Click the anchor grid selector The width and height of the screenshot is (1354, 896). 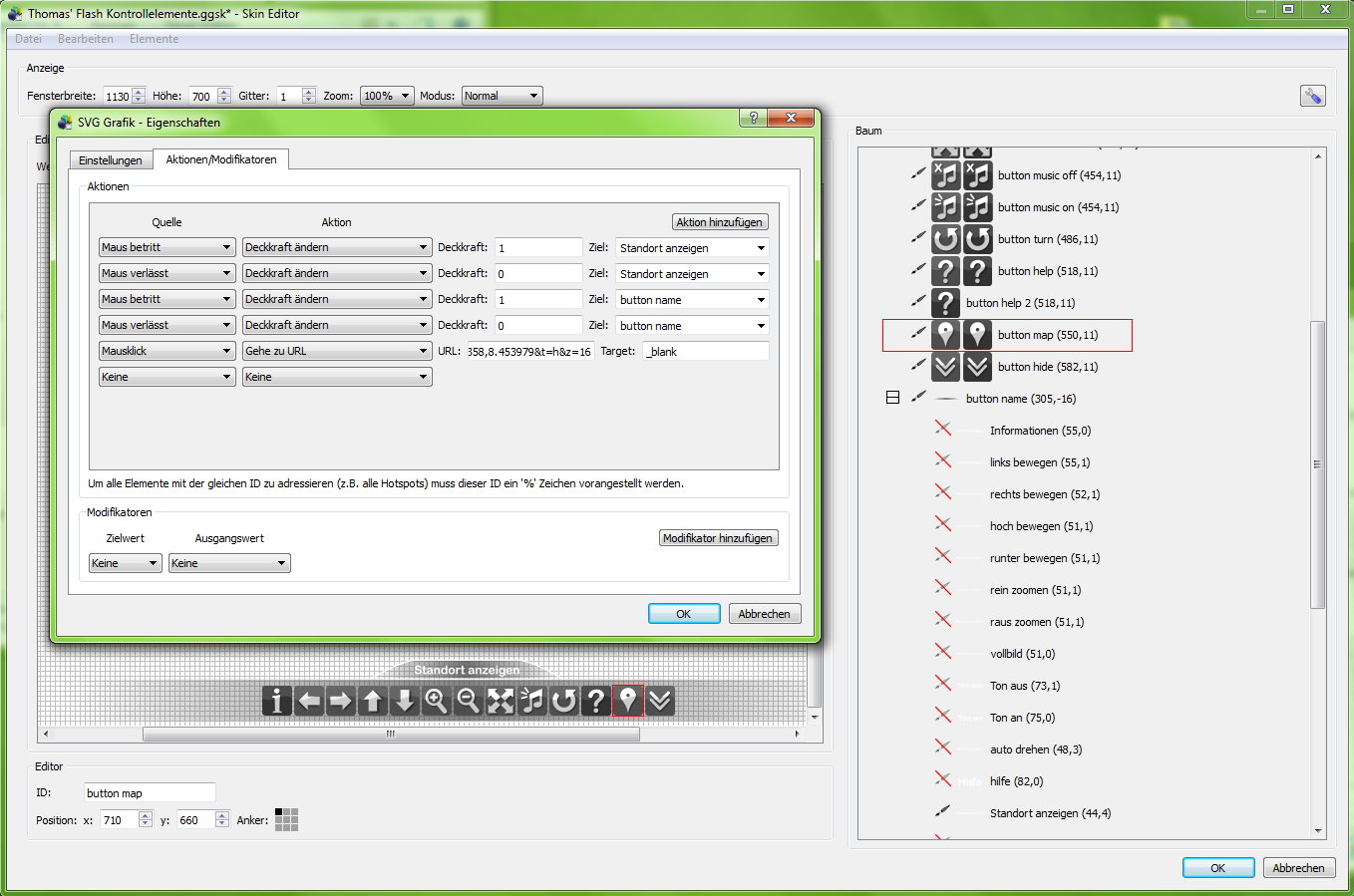(286, 819)
